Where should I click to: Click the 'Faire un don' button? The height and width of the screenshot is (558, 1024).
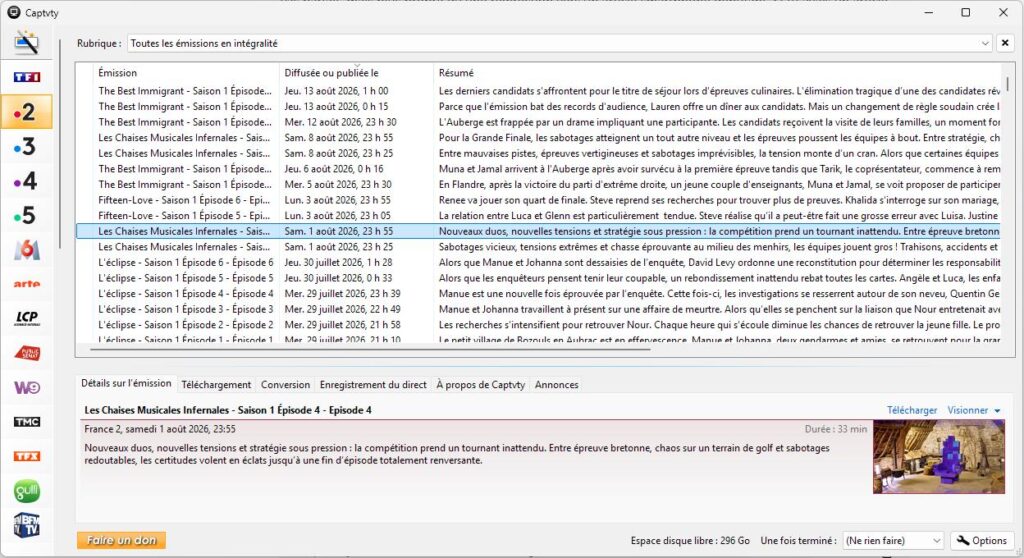(x=121, y=540)
